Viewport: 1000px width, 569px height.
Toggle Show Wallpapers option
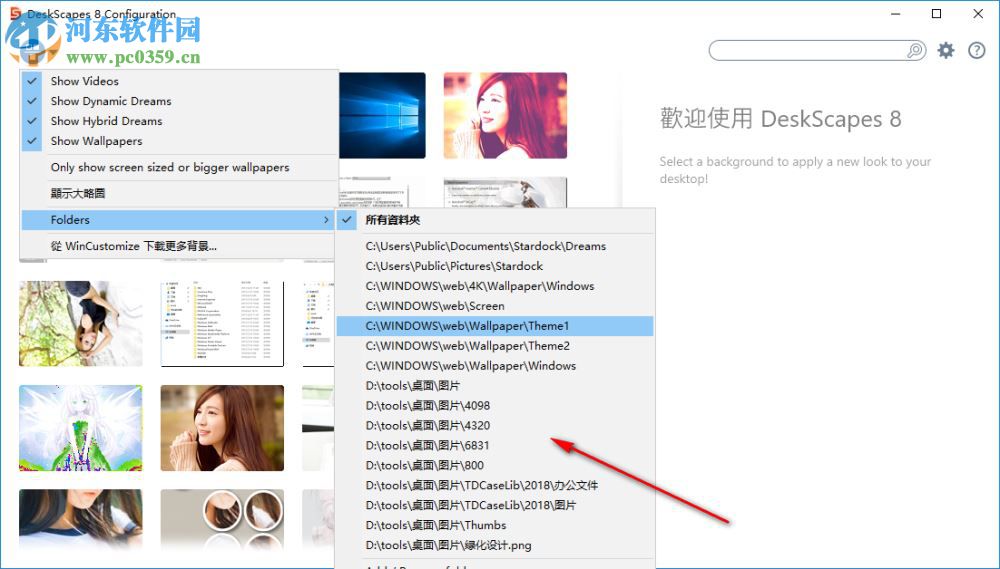[x=179, y=141]
